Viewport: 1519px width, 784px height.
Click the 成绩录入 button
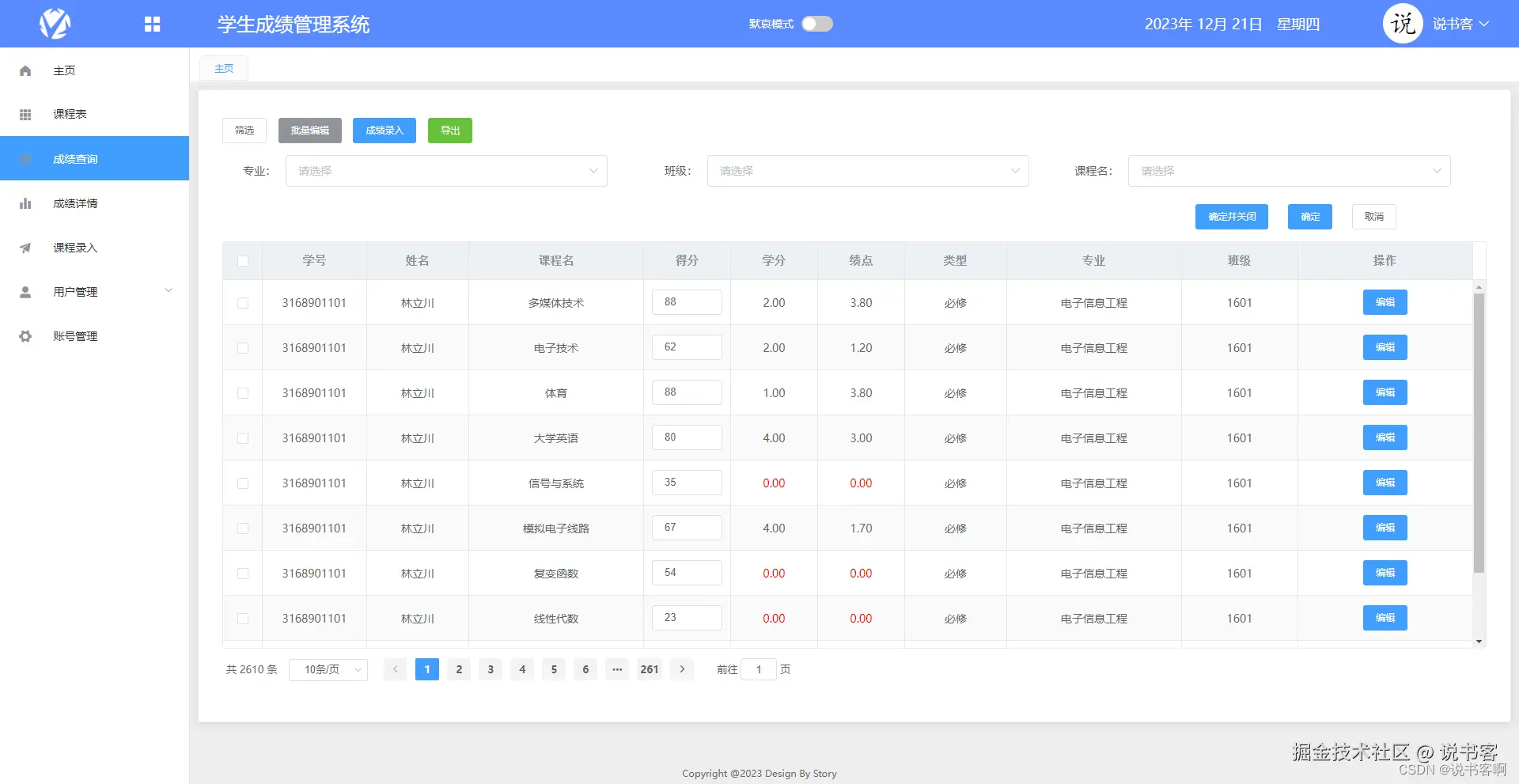[x=384, y=131]
